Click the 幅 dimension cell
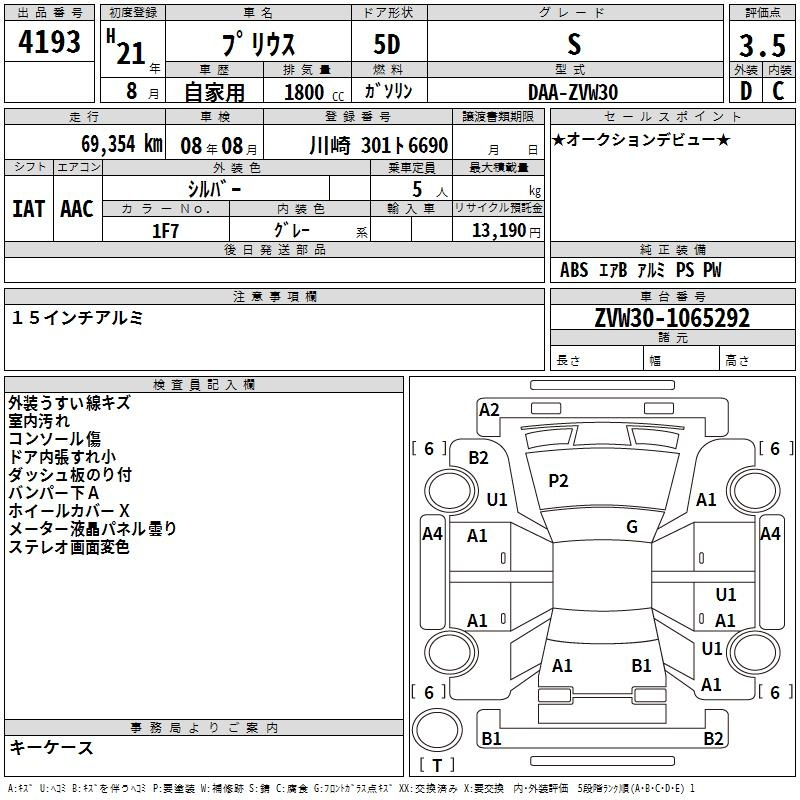This screenshot has width=800, height=800. coord(681,358)
